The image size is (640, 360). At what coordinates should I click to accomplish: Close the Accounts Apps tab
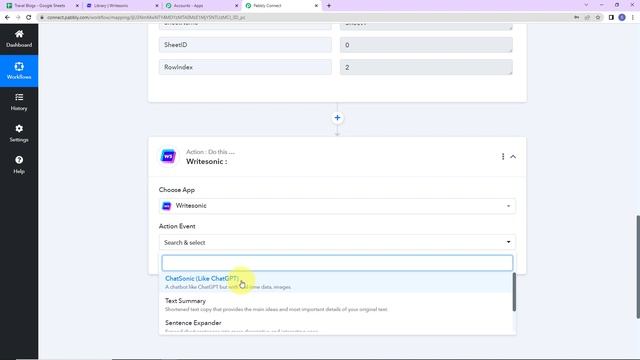[x=236, y=6]
